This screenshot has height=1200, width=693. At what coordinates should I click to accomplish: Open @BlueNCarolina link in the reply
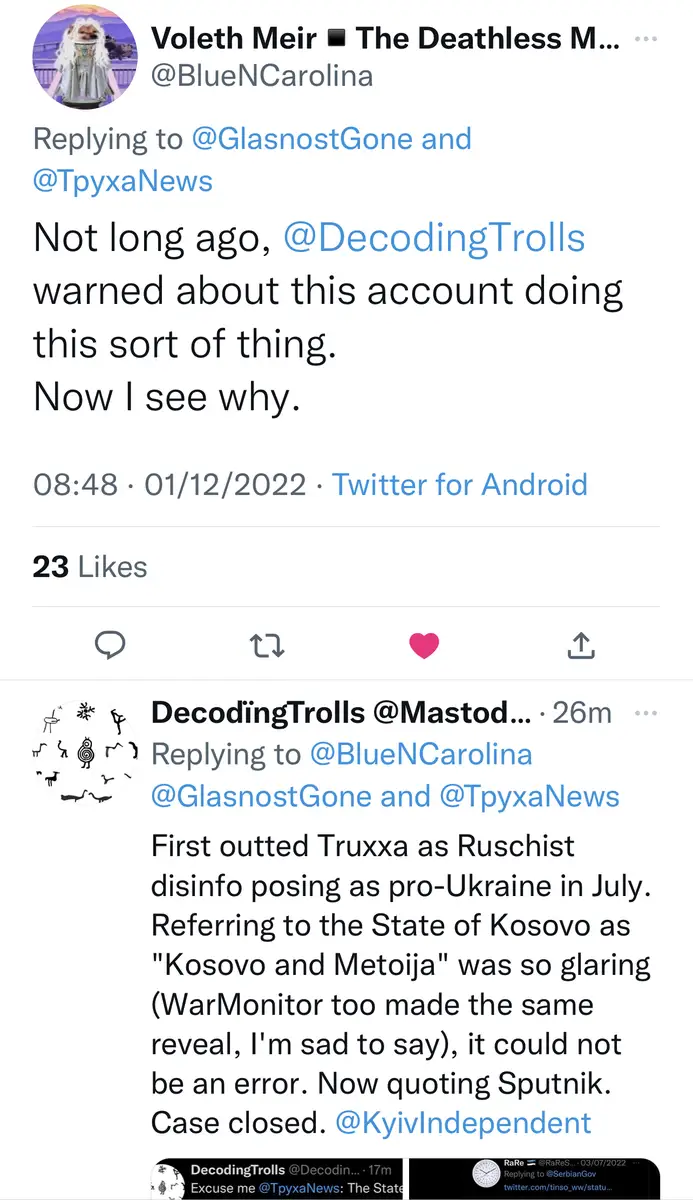pyautogui.click(x=421, y=754)
